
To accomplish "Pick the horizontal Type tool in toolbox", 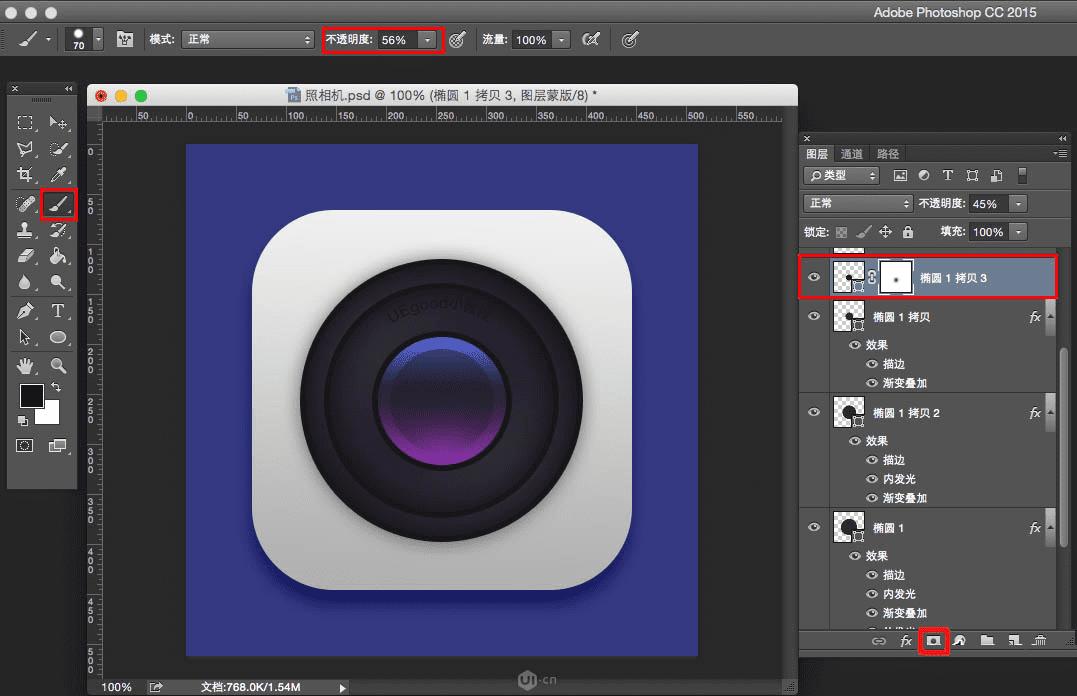I will [58, 311].
